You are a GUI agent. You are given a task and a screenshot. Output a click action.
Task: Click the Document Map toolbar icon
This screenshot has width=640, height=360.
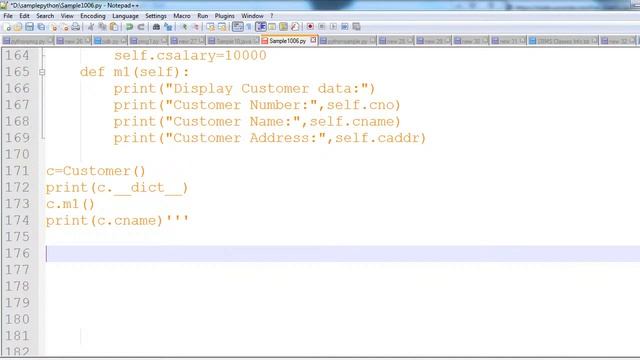(283, 27)
